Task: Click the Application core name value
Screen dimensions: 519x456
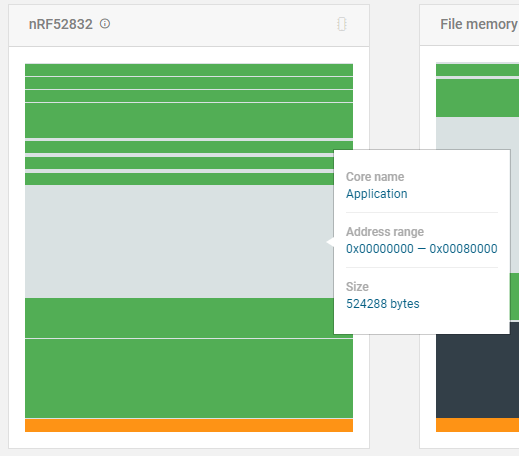Action: 377,194
